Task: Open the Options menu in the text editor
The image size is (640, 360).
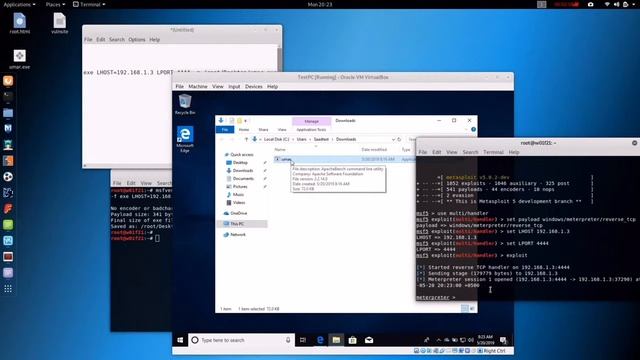Action: pos(137,40)
